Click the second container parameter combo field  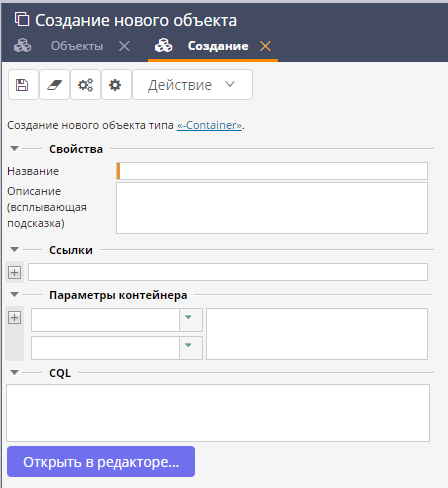click(105, 348)
